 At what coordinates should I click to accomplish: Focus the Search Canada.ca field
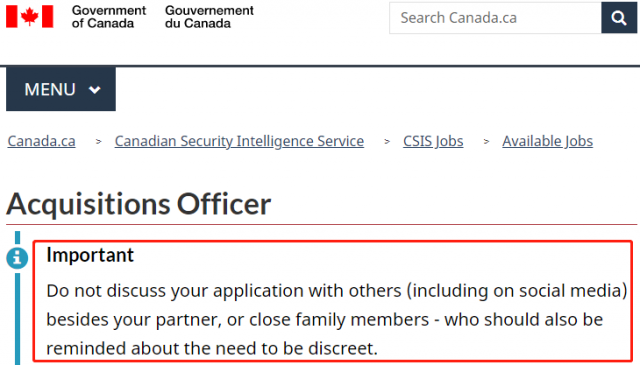click(495, 18)
